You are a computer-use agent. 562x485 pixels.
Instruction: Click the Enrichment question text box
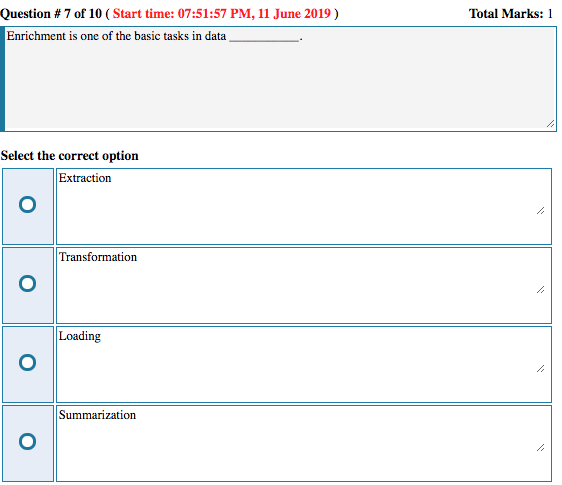click(x=281, y=79)
